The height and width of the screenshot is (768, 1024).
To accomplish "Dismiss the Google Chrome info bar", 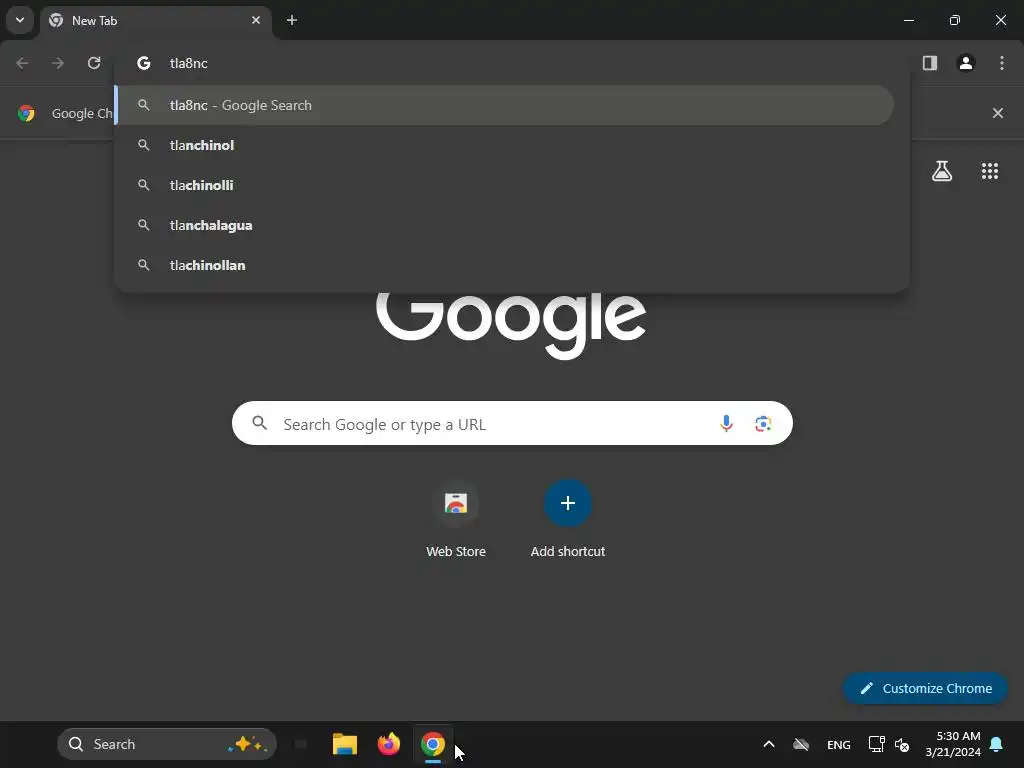I will [998, 113].
